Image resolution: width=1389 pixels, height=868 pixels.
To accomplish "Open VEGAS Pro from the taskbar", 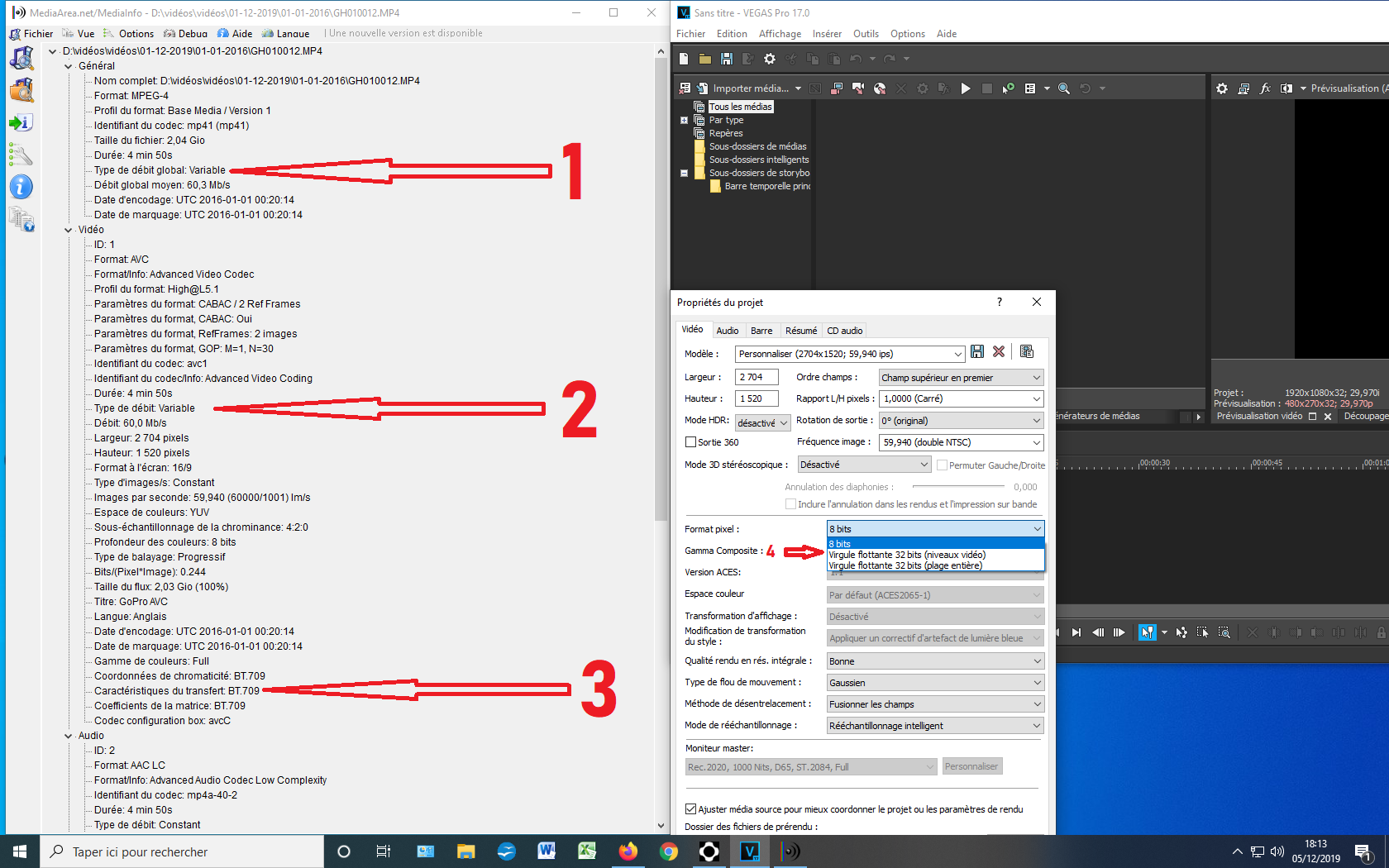I will click(750, 851).
